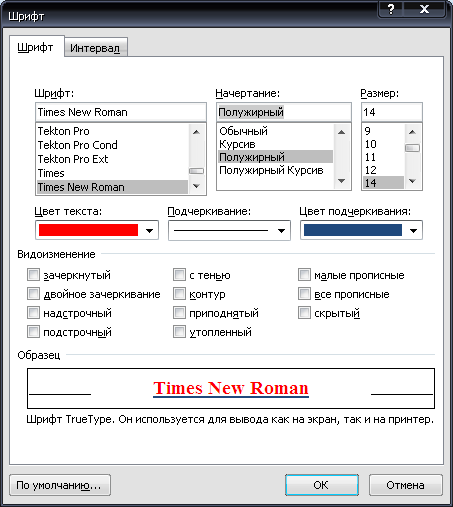Confirm with the OK button
Viewport: 453px width, 507px height.
coord(322,485)
